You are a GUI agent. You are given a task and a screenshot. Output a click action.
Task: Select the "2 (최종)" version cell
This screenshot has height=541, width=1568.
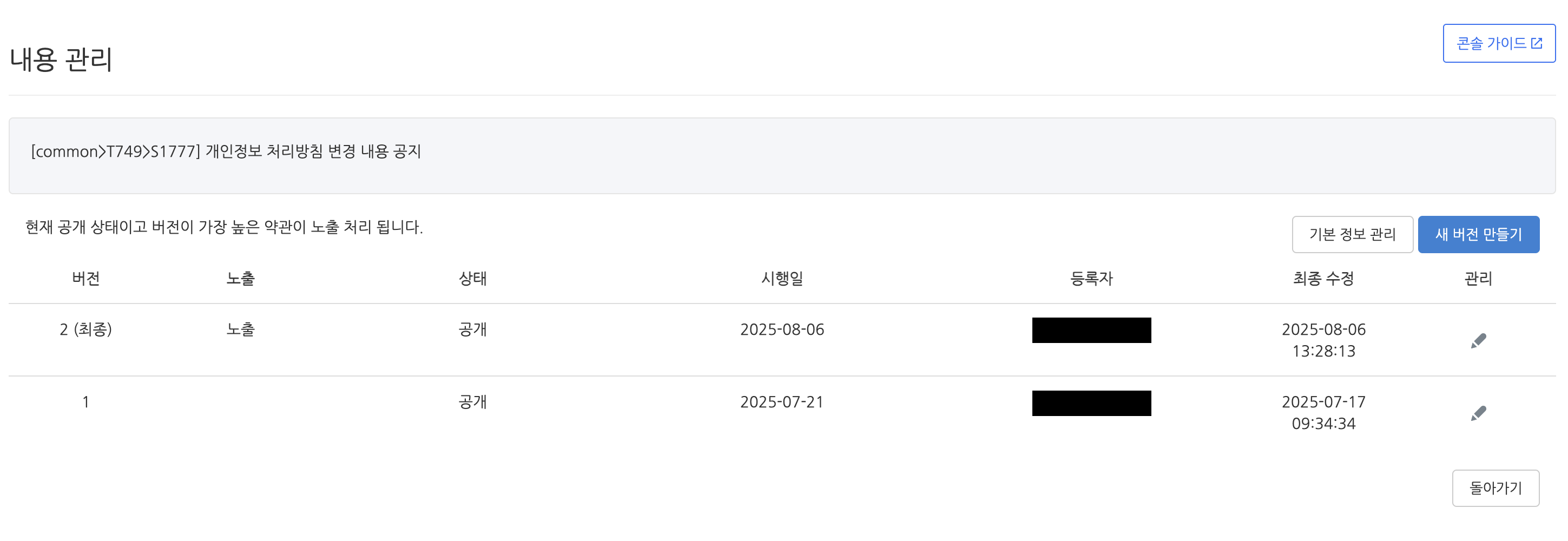pyautogui.click(x=86, y=329)
